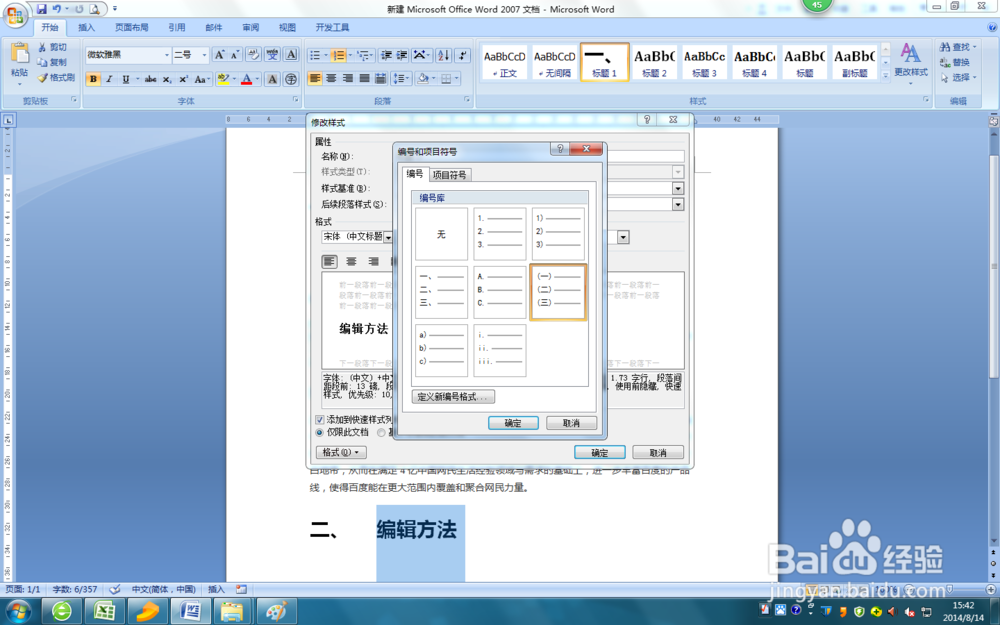The image size is (1000, 625).
Task: Confirm the numbering dialog with OK button
Action: pos(513,423)
